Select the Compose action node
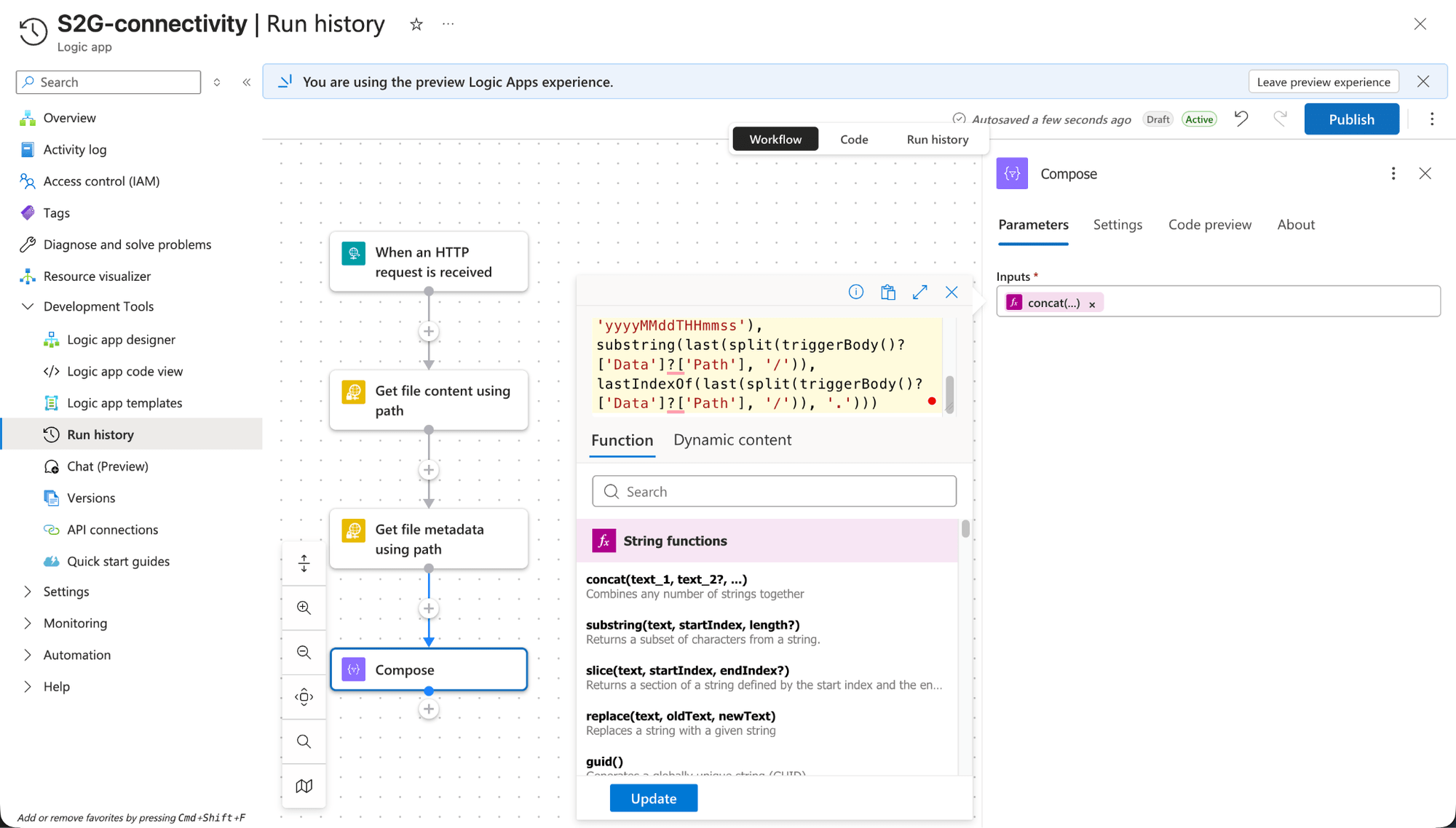 pos(429,669)
